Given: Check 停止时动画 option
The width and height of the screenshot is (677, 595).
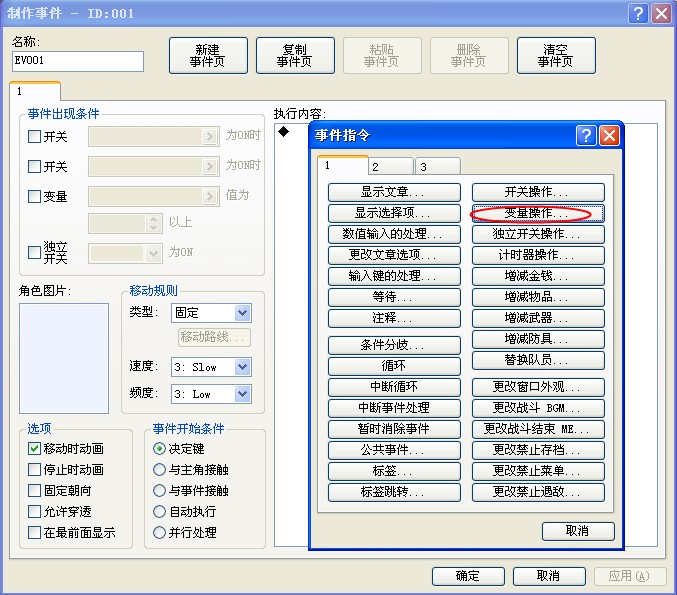Looking at the screenshot, I should pos(34,469).
